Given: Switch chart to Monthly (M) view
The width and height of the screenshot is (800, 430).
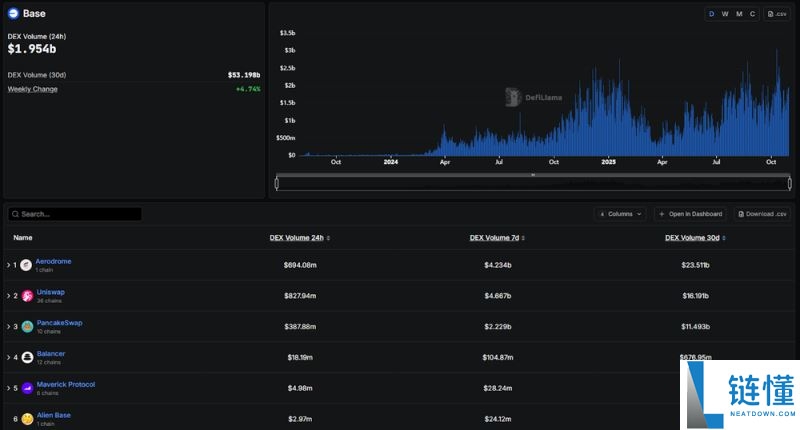Looking at the screenshot, I should tap(739, 14).
